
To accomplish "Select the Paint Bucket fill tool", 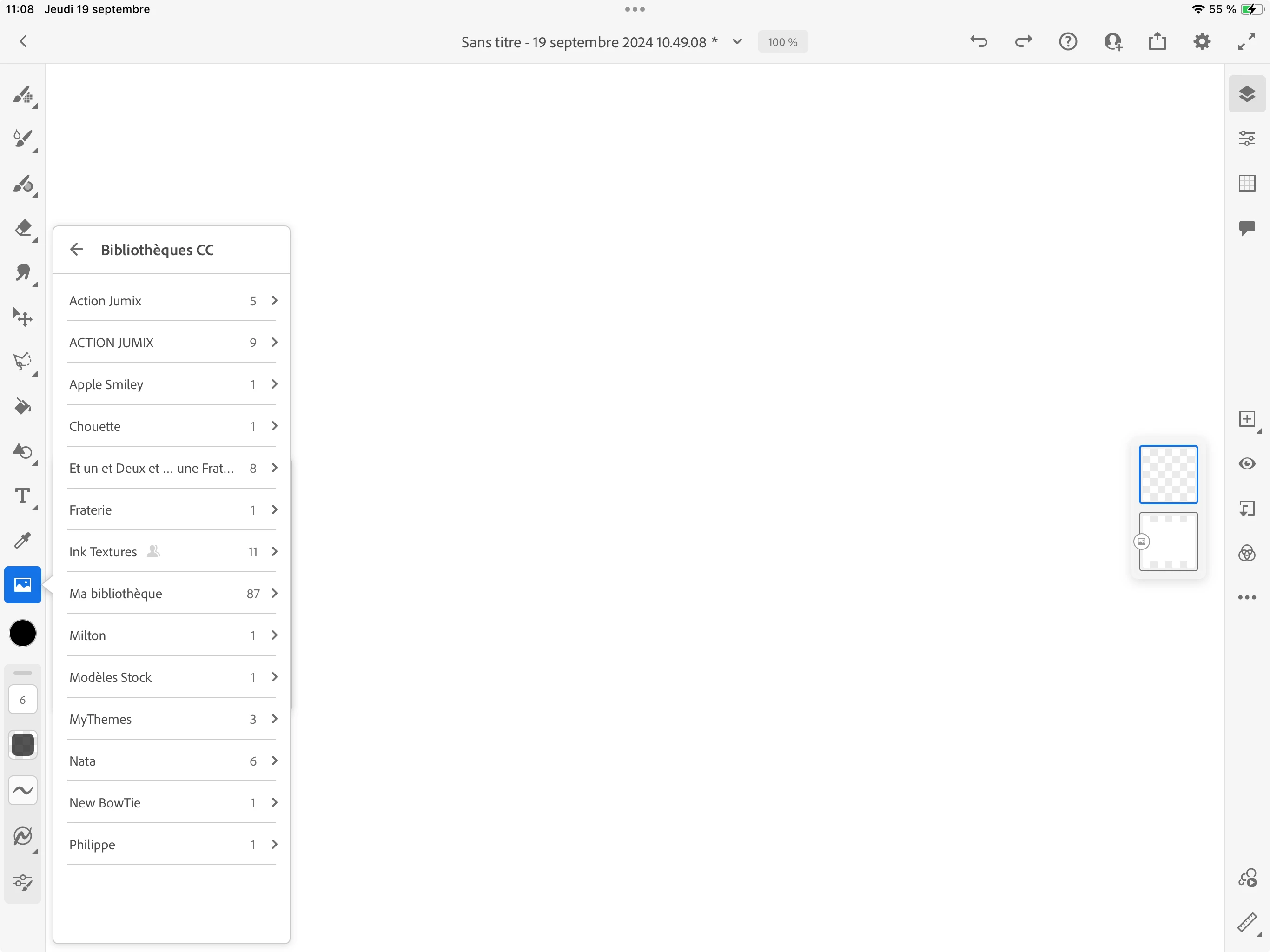I will [x=22, y=407].
